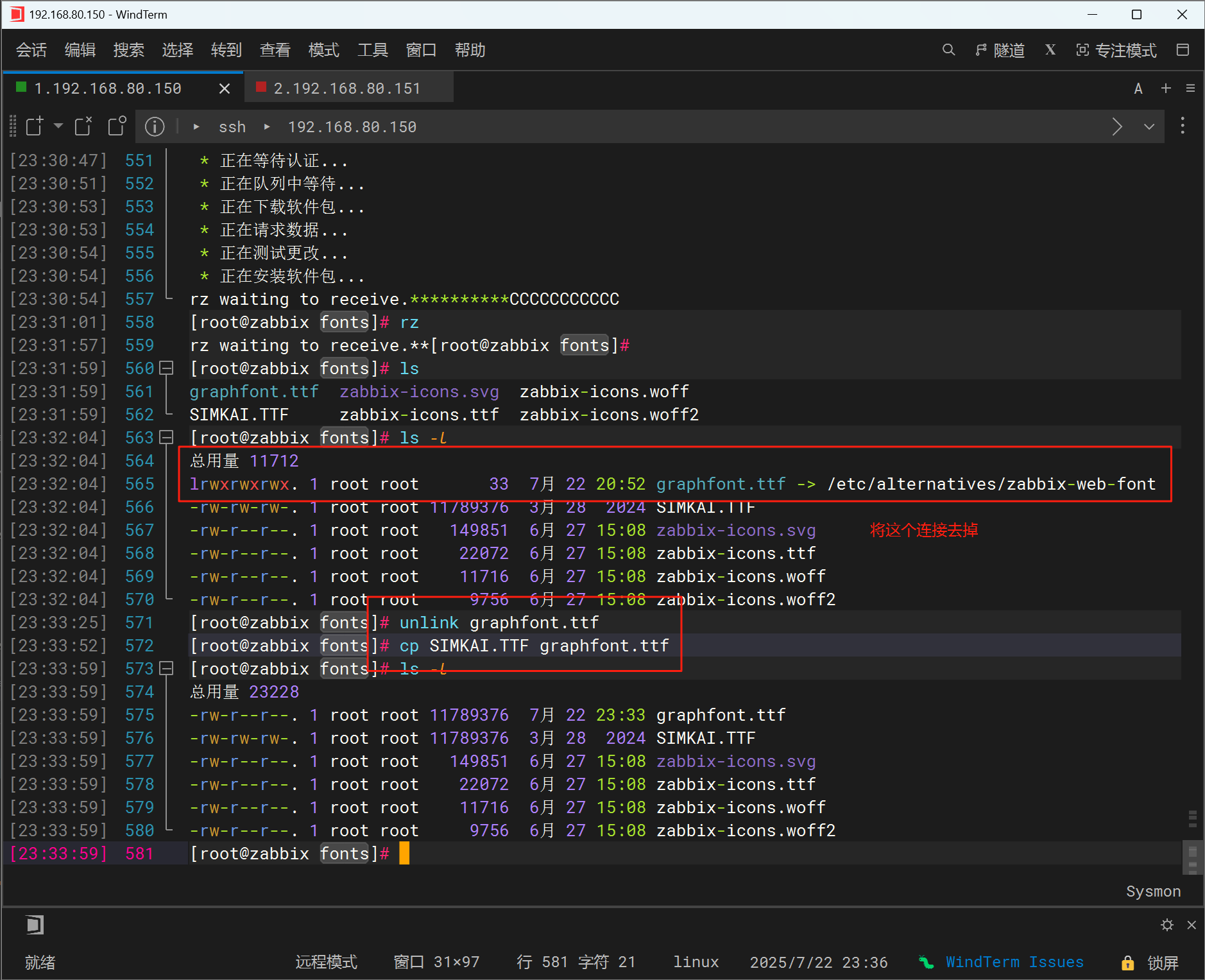Open the tab list hamburger menu
Viewport: 1205px width, 980px height.
1190,89
